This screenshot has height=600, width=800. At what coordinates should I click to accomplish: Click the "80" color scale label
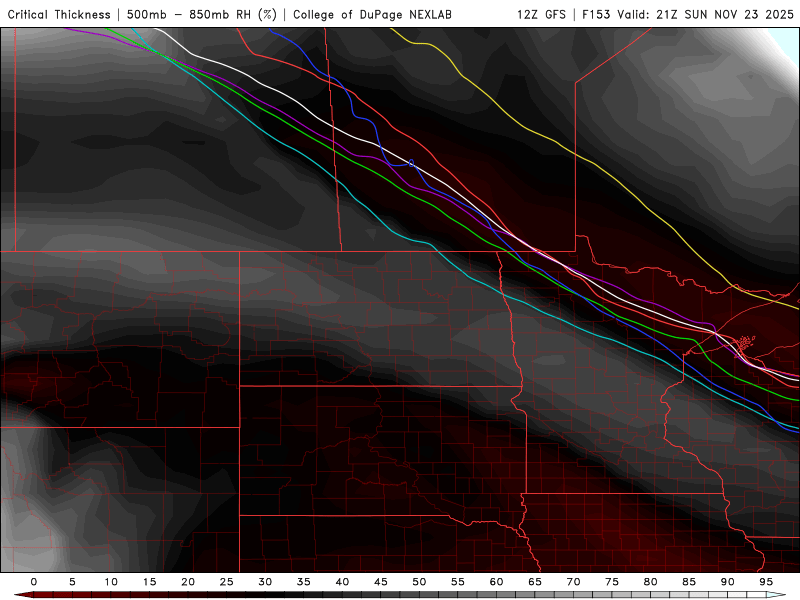click(x=651, y=582)
